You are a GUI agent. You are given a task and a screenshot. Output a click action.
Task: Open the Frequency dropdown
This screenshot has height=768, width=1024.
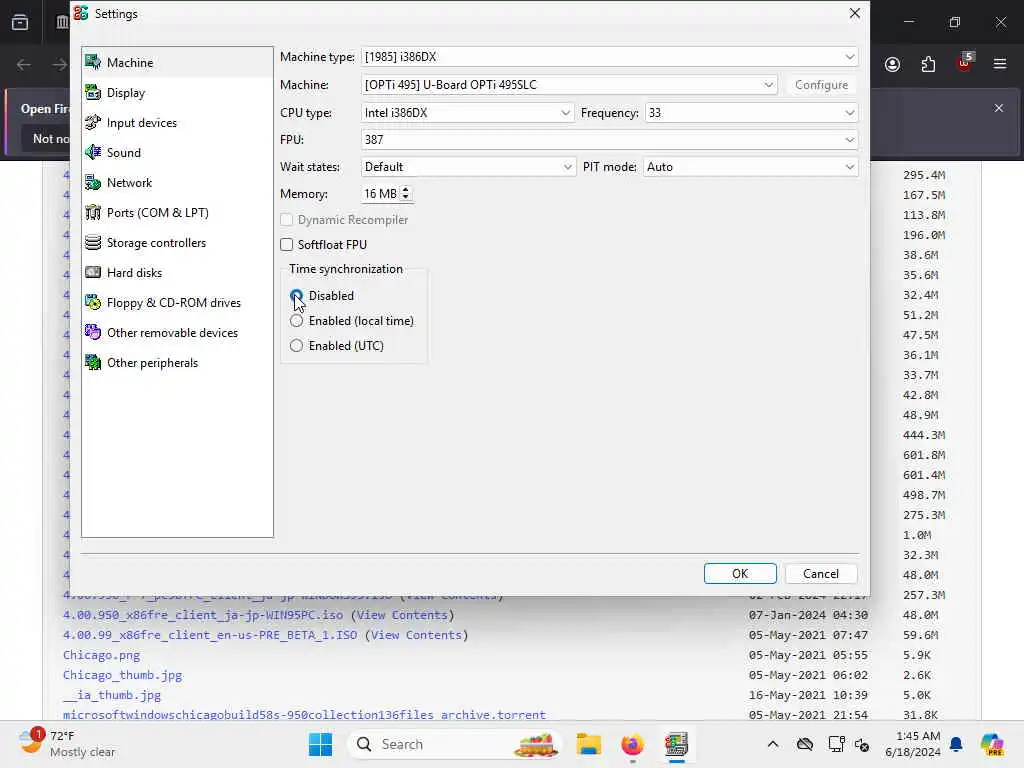(751, 113)
